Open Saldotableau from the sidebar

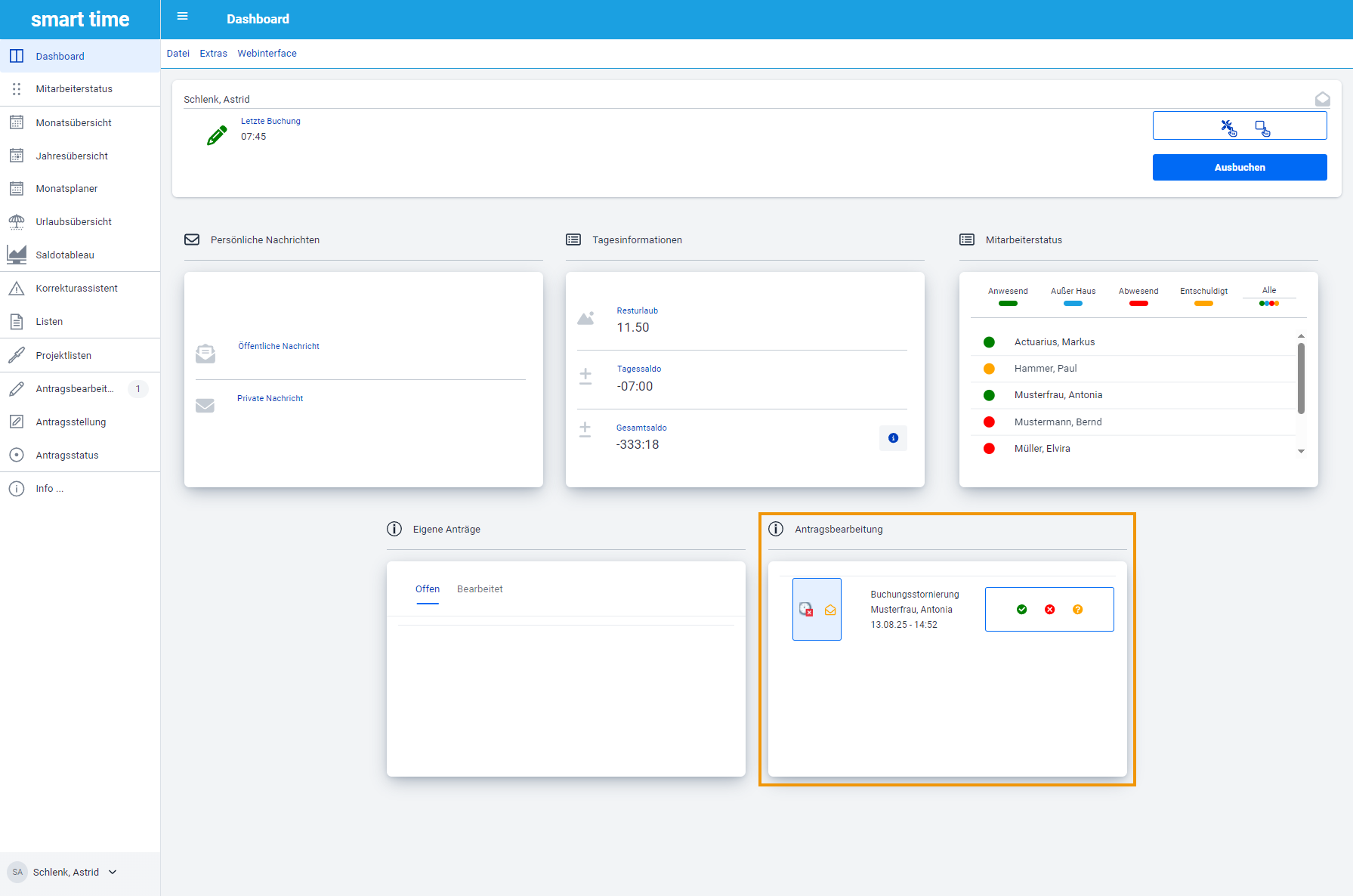[65, 255]
